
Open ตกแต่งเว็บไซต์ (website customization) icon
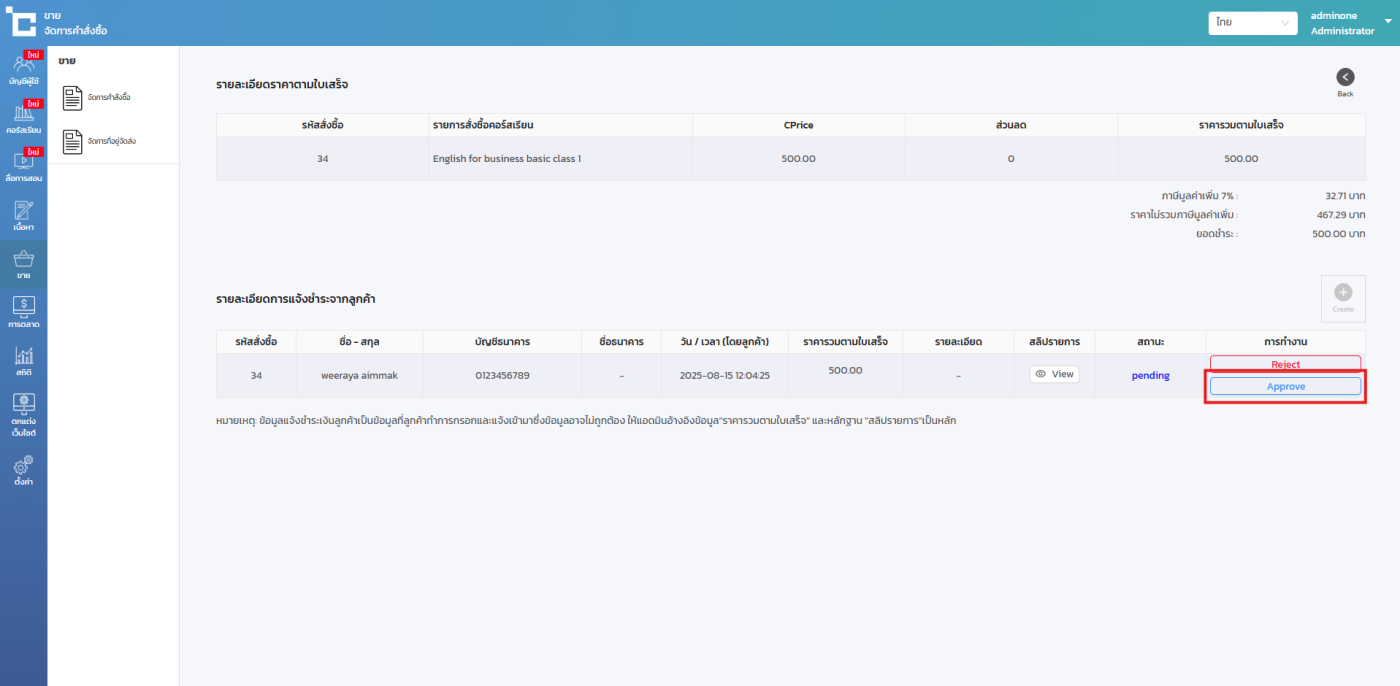coord(23,414)
